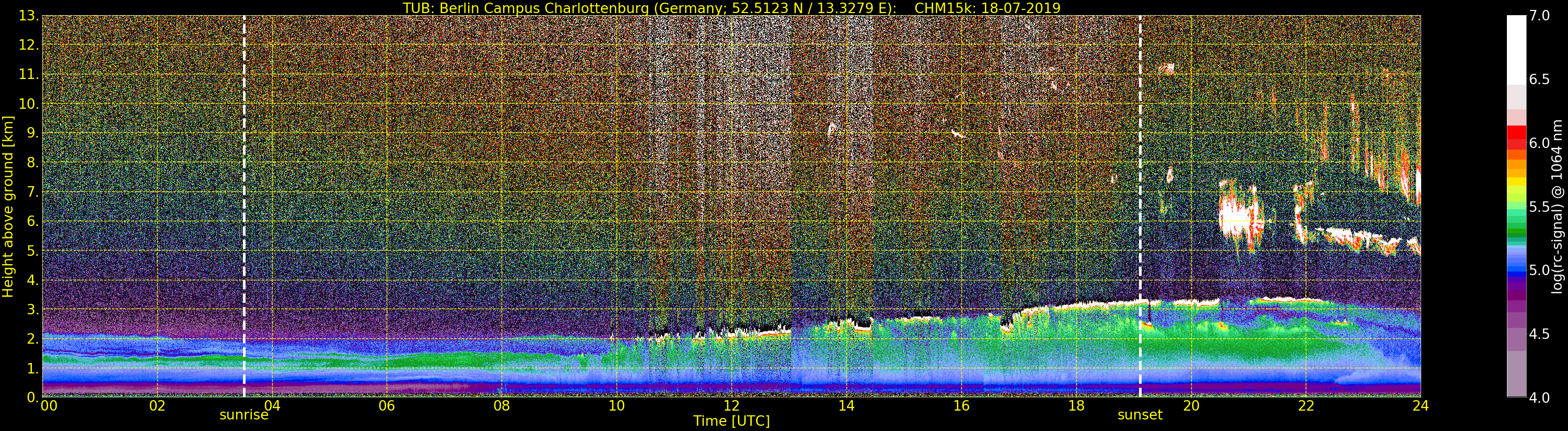Pick the white segment at the colorbar top
Viewport: 1568px width, 431px height.
coord(1516,50)
